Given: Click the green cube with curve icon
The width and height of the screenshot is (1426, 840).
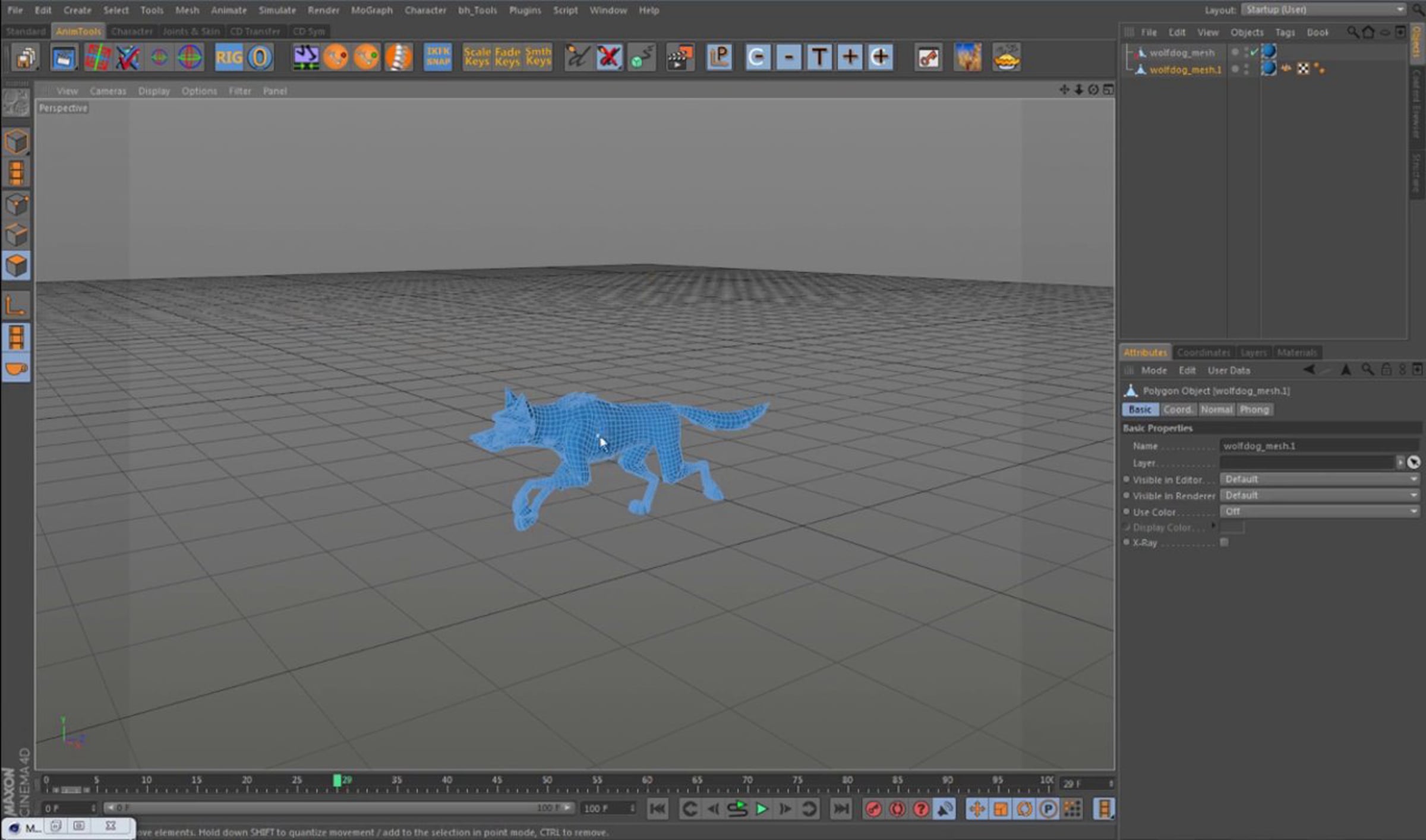Looking at the screenshot, I should (642, 58).
